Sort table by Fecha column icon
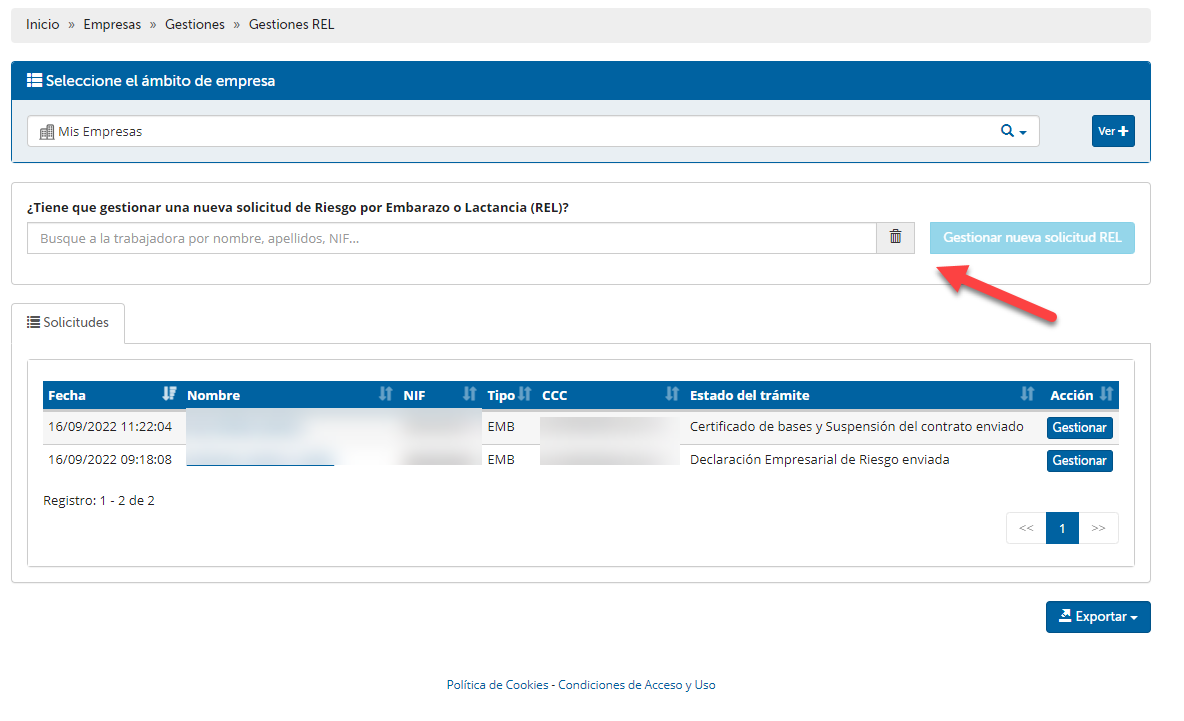The image size is (1184, 721). click(169, 395)
